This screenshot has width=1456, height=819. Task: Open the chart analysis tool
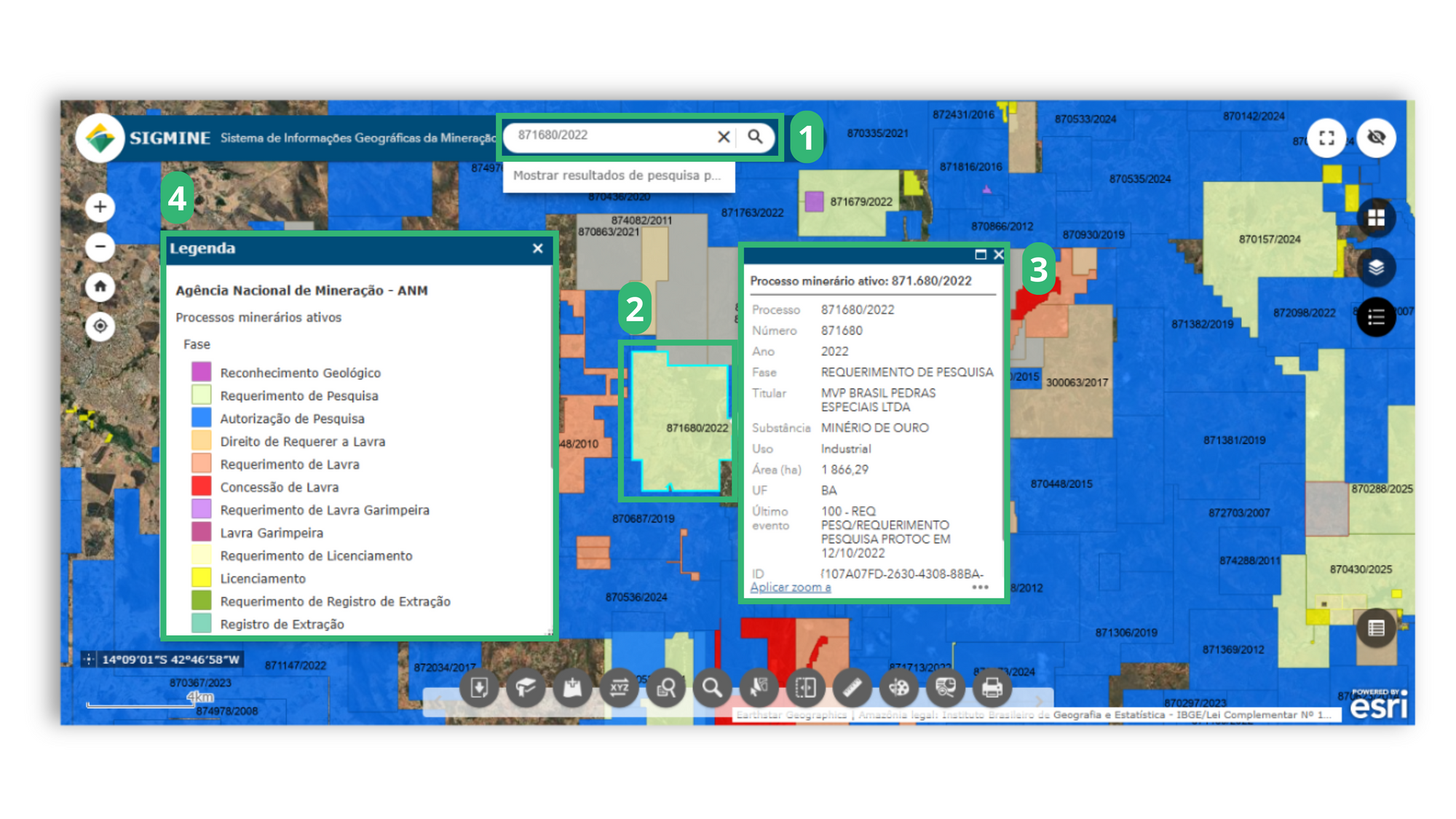click(x=945, y=687)
